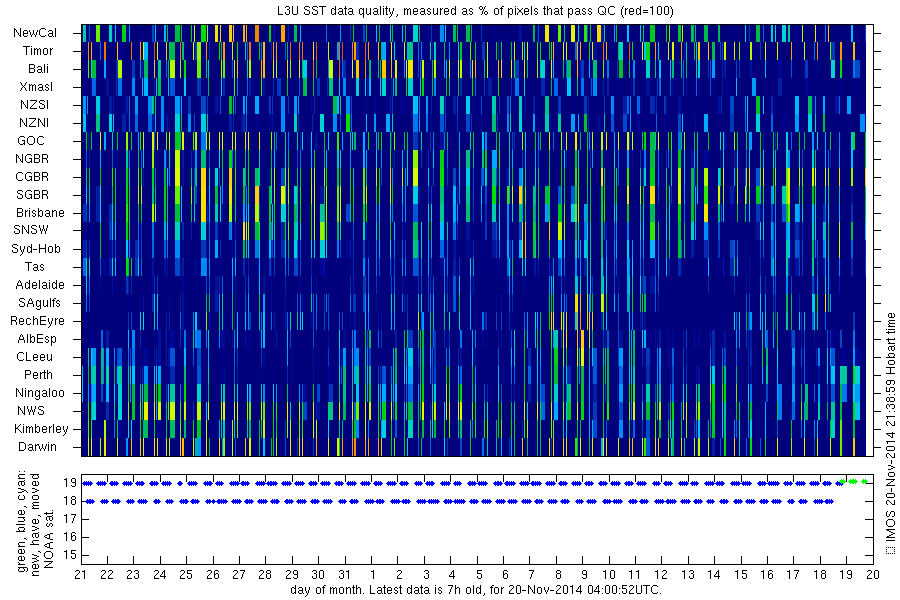900x600 pixels.
Task: Select the SNSW row label
Action: pos(31,230)
